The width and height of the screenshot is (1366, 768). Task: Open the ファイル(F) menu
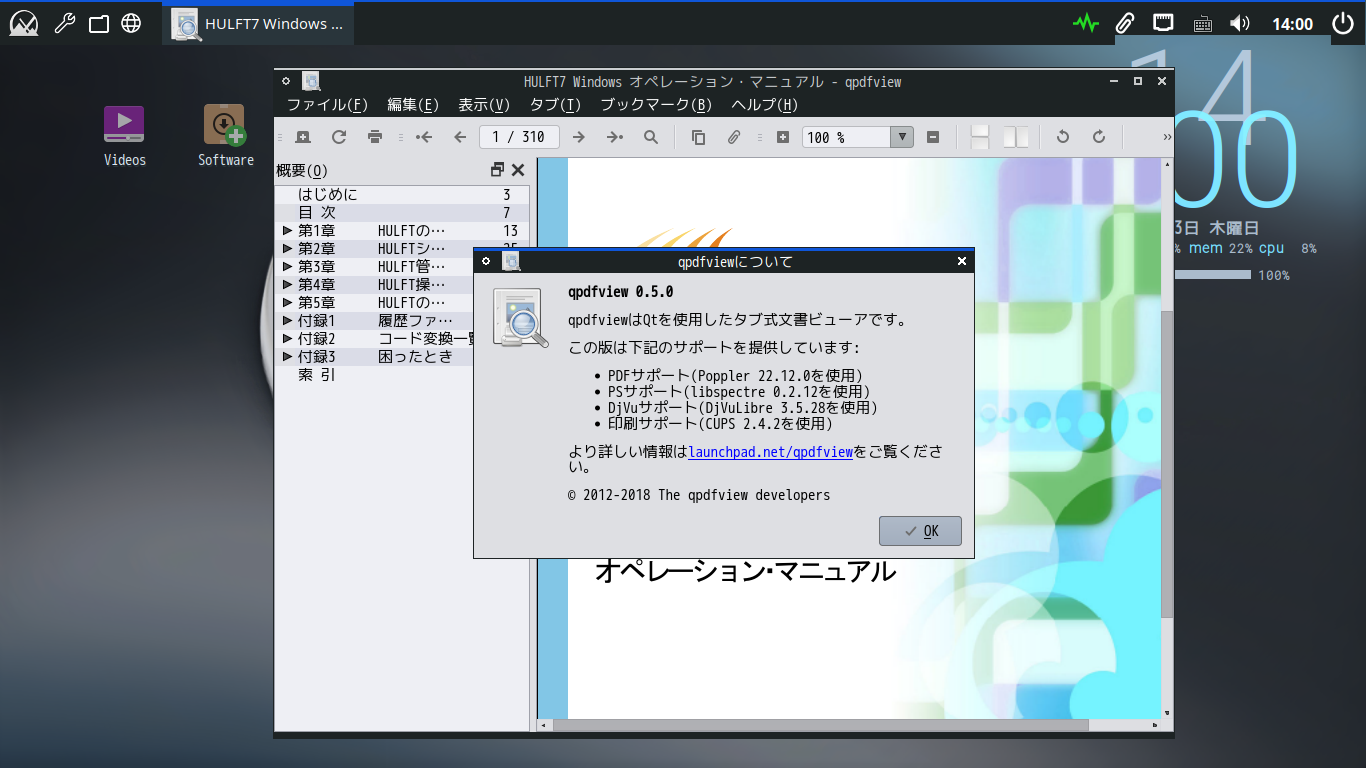327,105
